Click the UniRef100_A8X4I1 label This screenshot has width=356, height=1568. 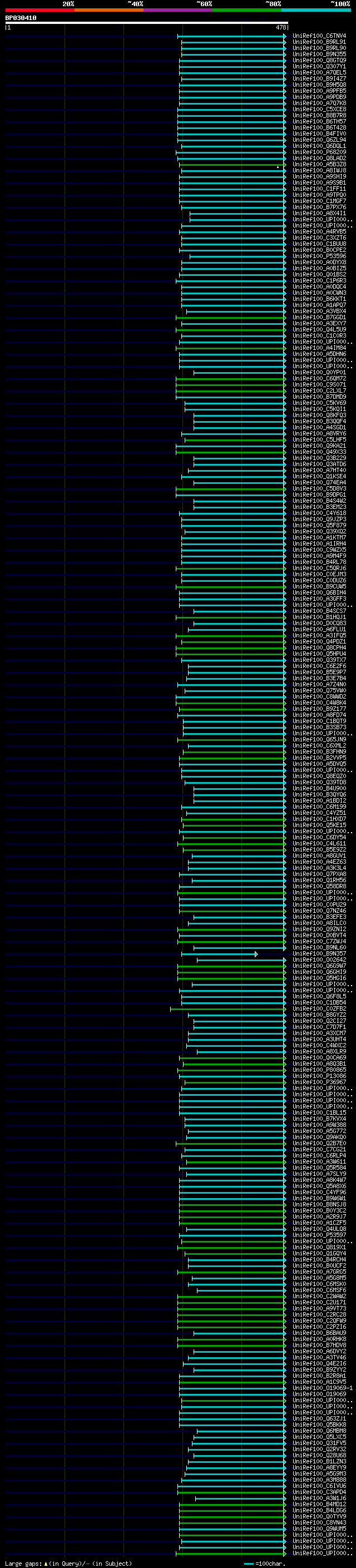[319, 214]
